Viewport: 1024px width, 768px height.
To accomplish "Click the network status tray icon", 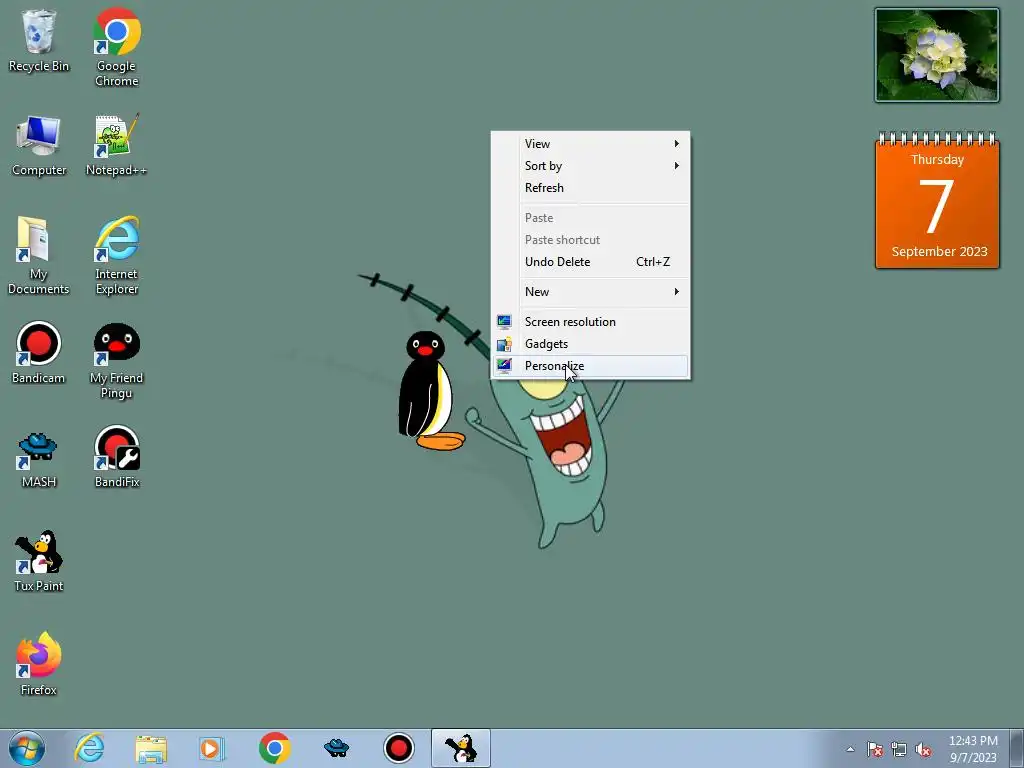I will pyautogui.click(x=899, y=749).
